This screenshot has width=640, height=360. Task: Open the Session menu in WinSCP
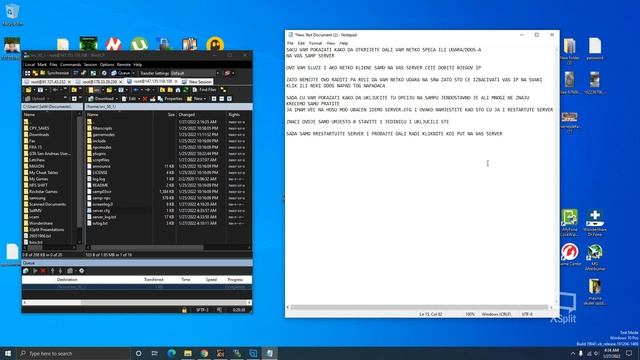[x=91, y=64]
